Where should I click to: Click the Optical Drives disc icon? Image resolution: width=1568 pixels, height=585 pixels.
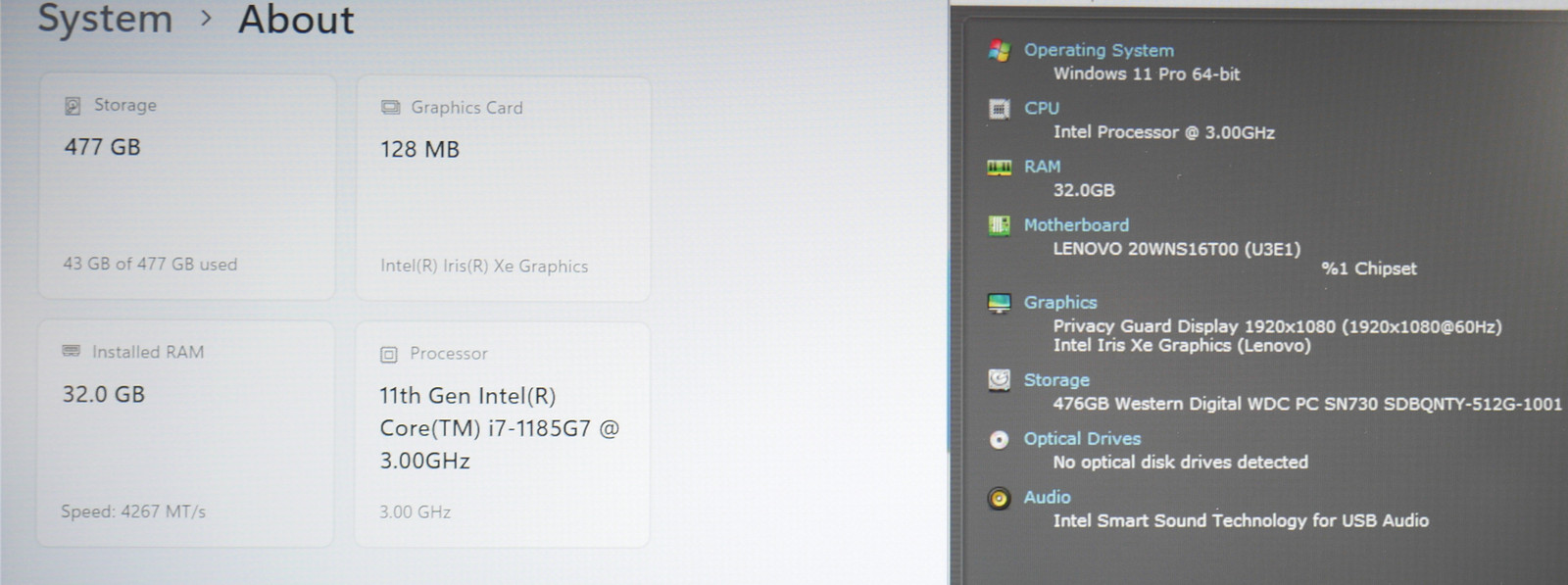pyautogui.click(x=999, y=440)
